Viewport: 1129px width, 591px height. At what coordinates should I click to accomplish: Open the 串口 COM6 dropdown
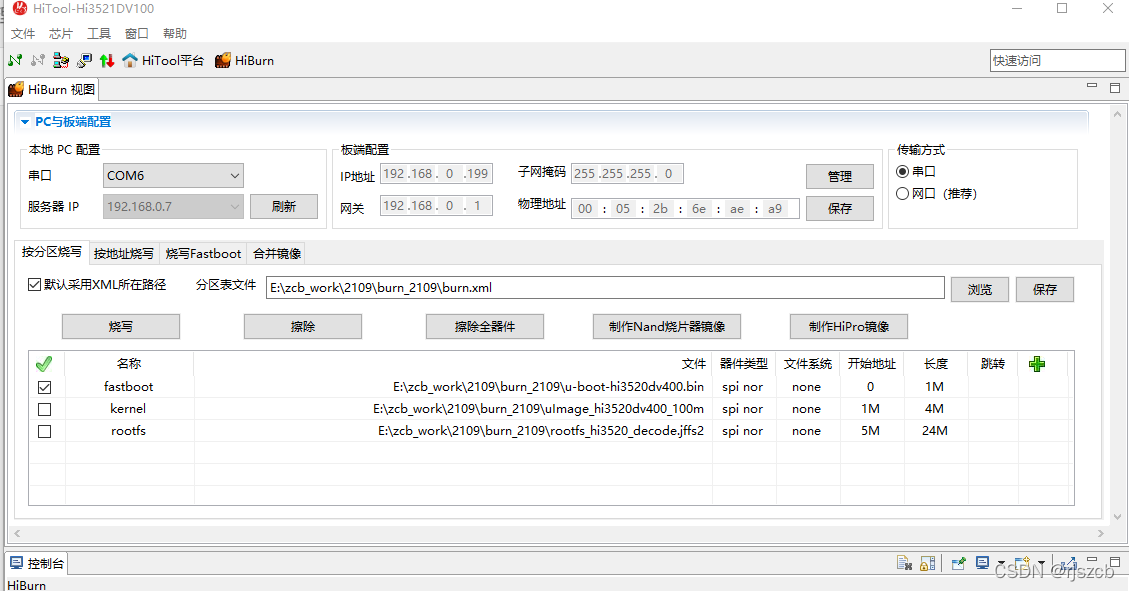173,176
